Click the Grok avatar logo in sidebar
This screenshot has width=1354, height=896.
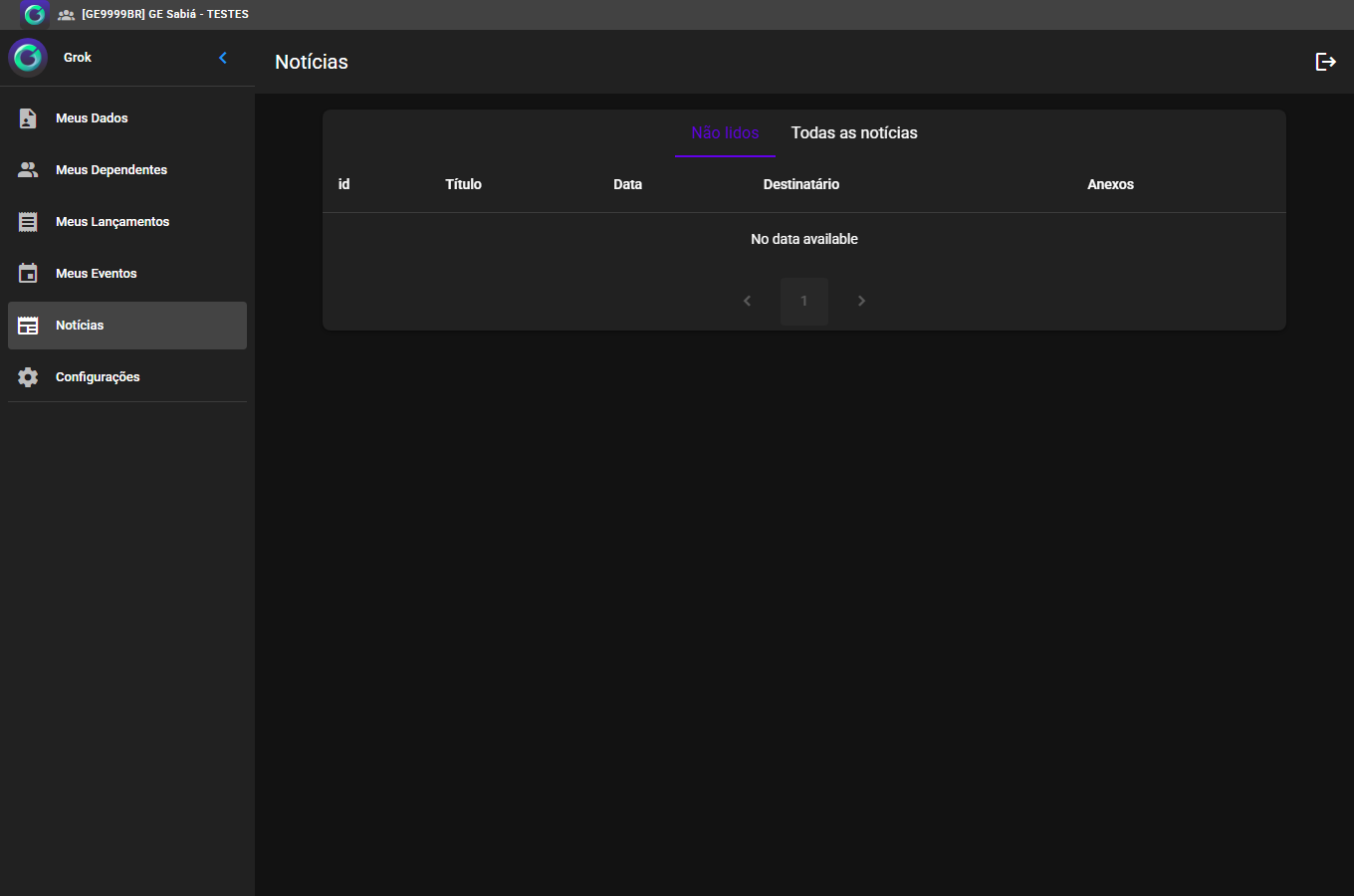[28, 58]
